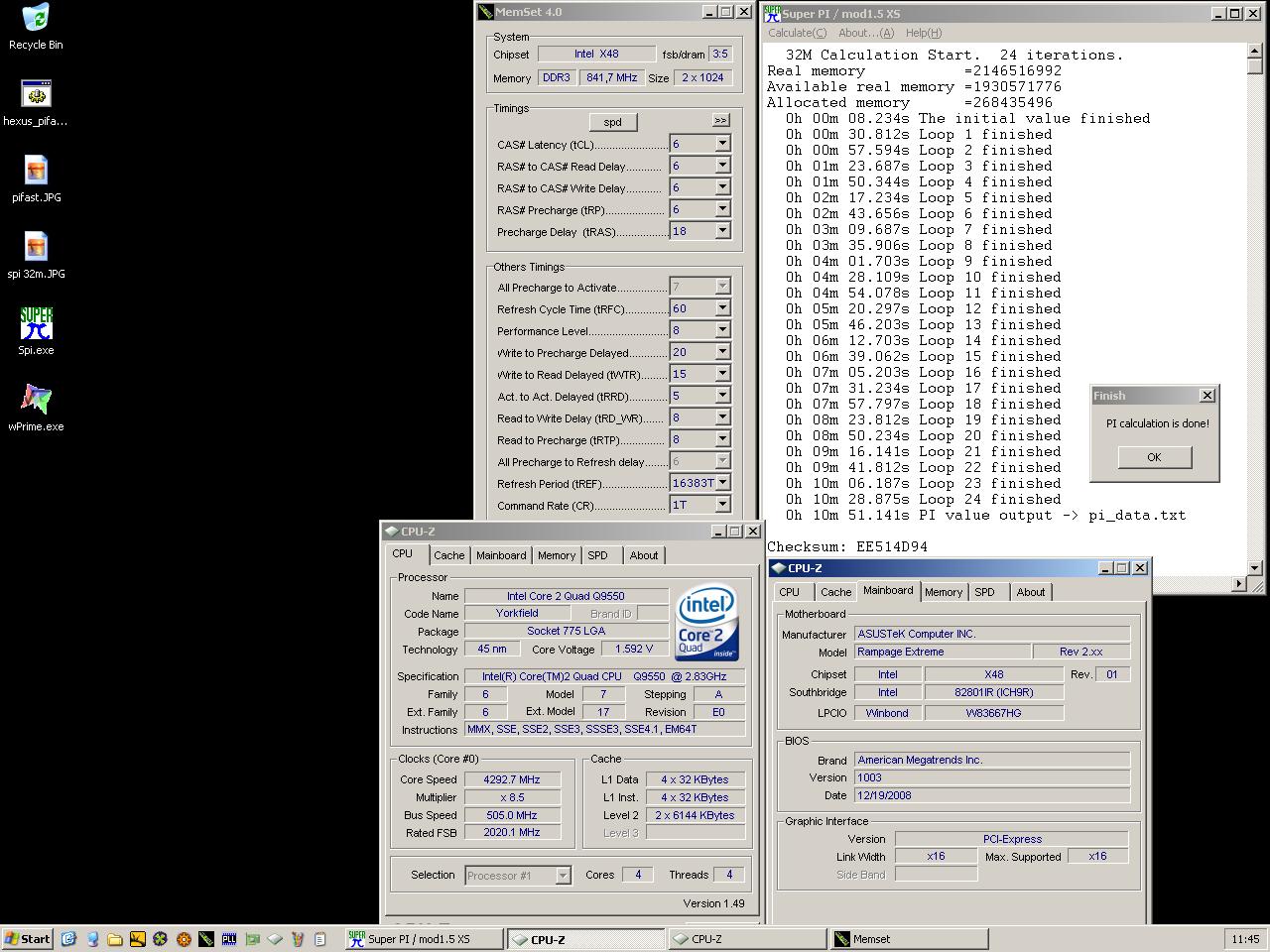This screenshot has width=1270, height=952.
Task: Click the notepad quick launch icon
Action: (319, 939)
